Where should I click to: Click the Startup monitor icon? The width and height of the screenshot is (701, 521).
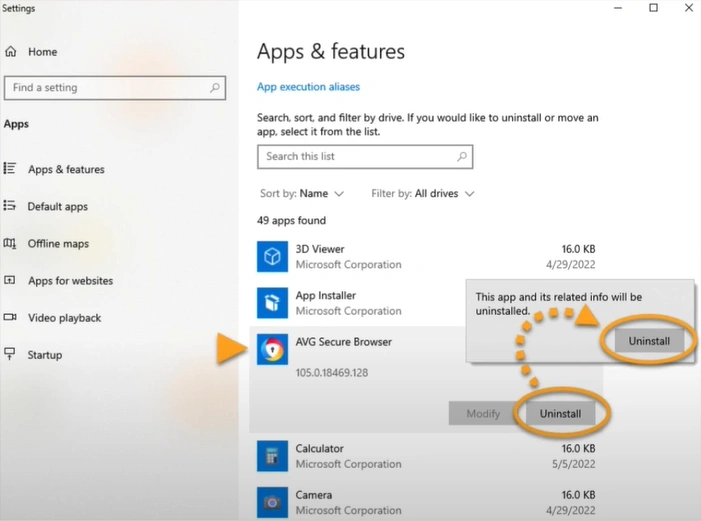[9, 354]
